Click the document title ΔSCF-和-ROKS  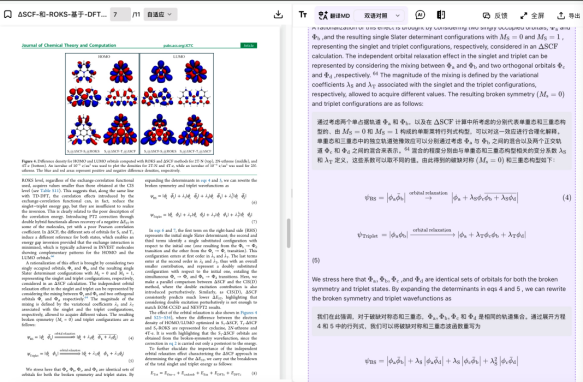[62, 15]
